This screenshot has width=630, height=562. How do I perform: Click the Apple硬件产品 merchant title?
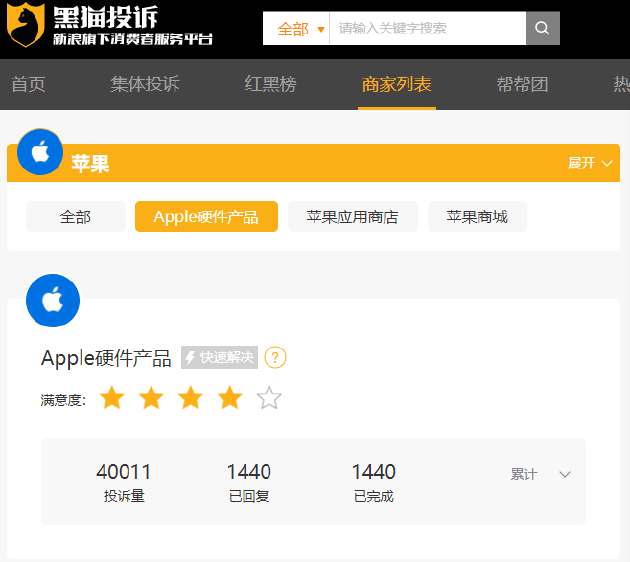(106, 358)
